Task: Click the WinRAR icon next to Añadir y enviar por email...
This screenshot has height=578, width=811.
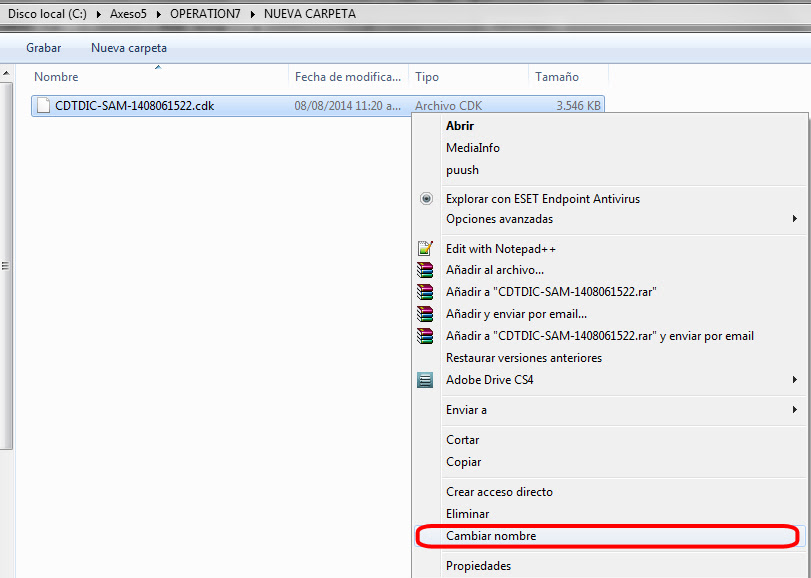Action: (425, 314)
